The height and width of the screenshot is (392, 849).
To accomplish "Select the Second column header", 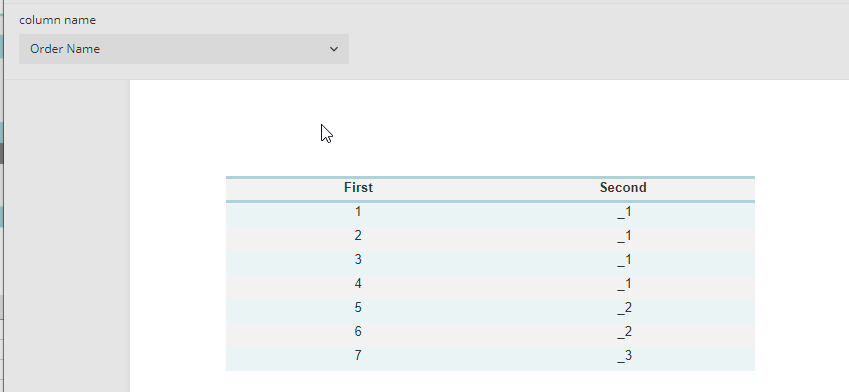I will (x=623, y=188).
